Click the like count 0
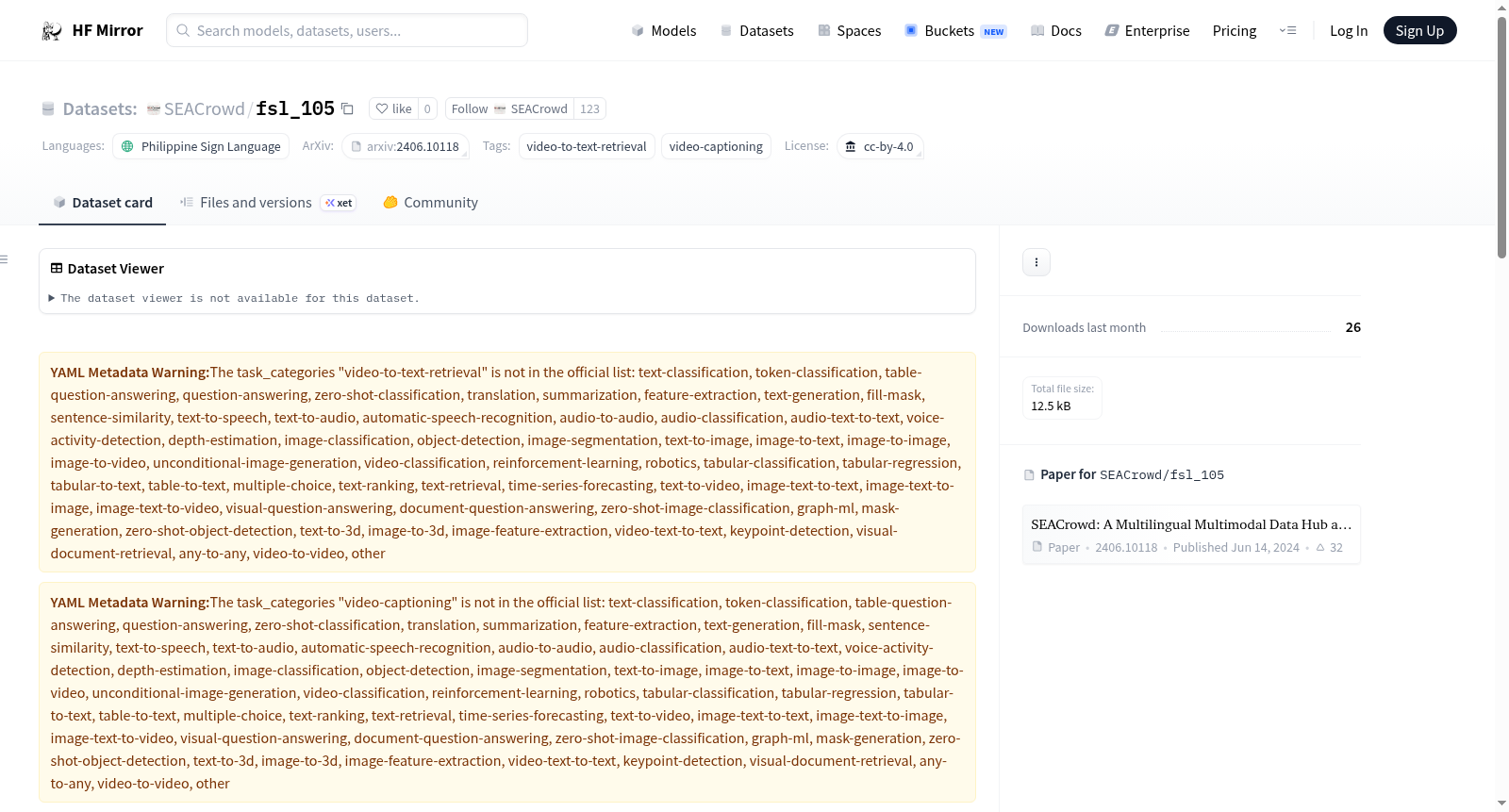The height and width of the screenshot is (812, 1509). 427,108
